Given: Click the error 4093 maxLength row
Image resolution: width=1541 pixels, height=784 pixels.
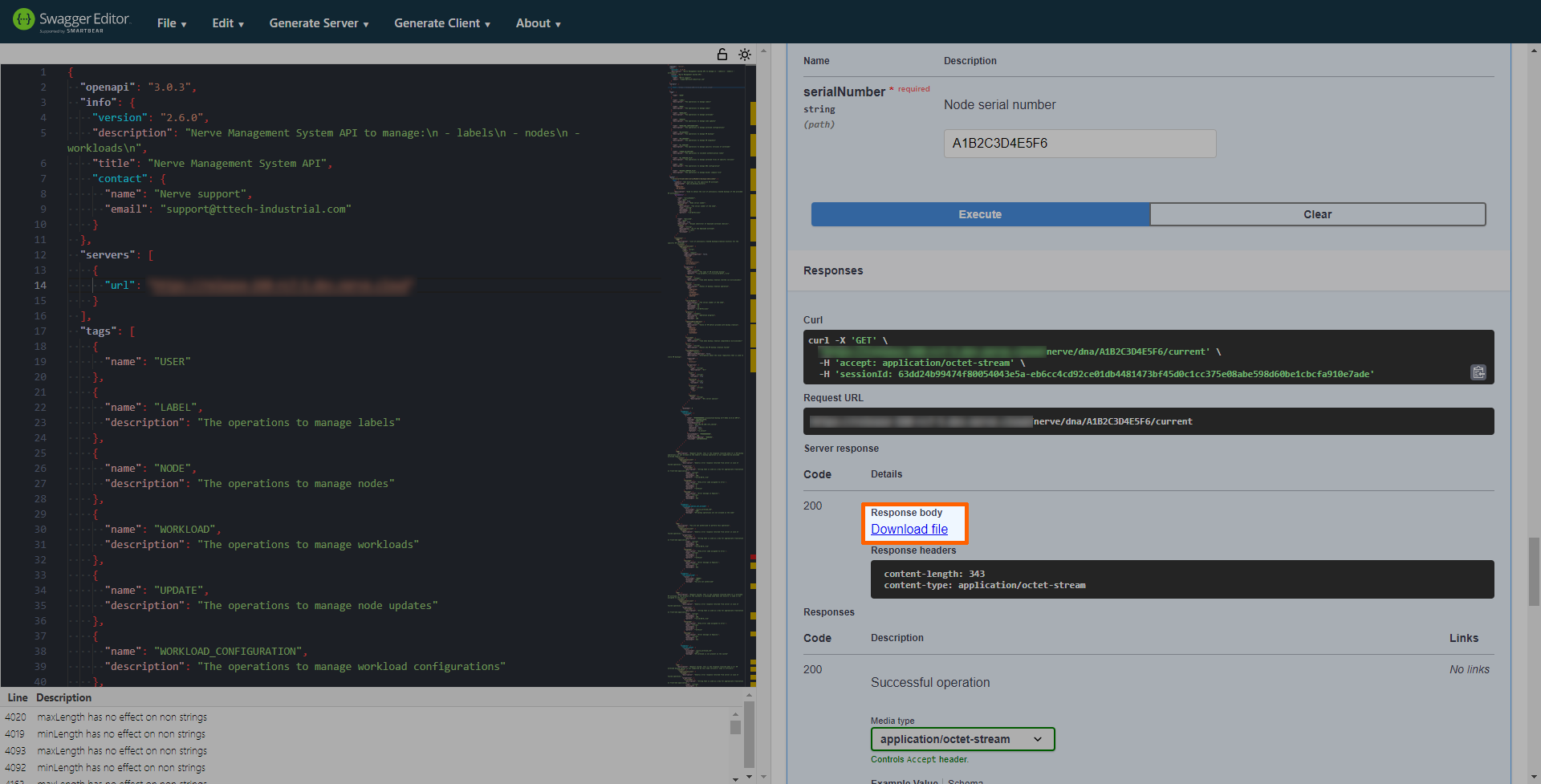Looking at the screenshot, I should [122, 751].
